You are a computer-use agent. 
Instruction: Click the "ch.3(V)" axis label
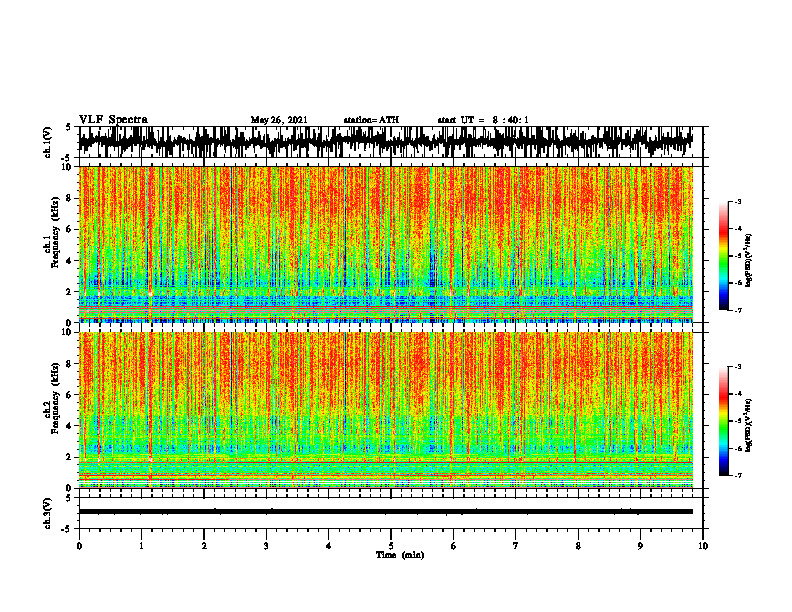[x=48, y=513]
